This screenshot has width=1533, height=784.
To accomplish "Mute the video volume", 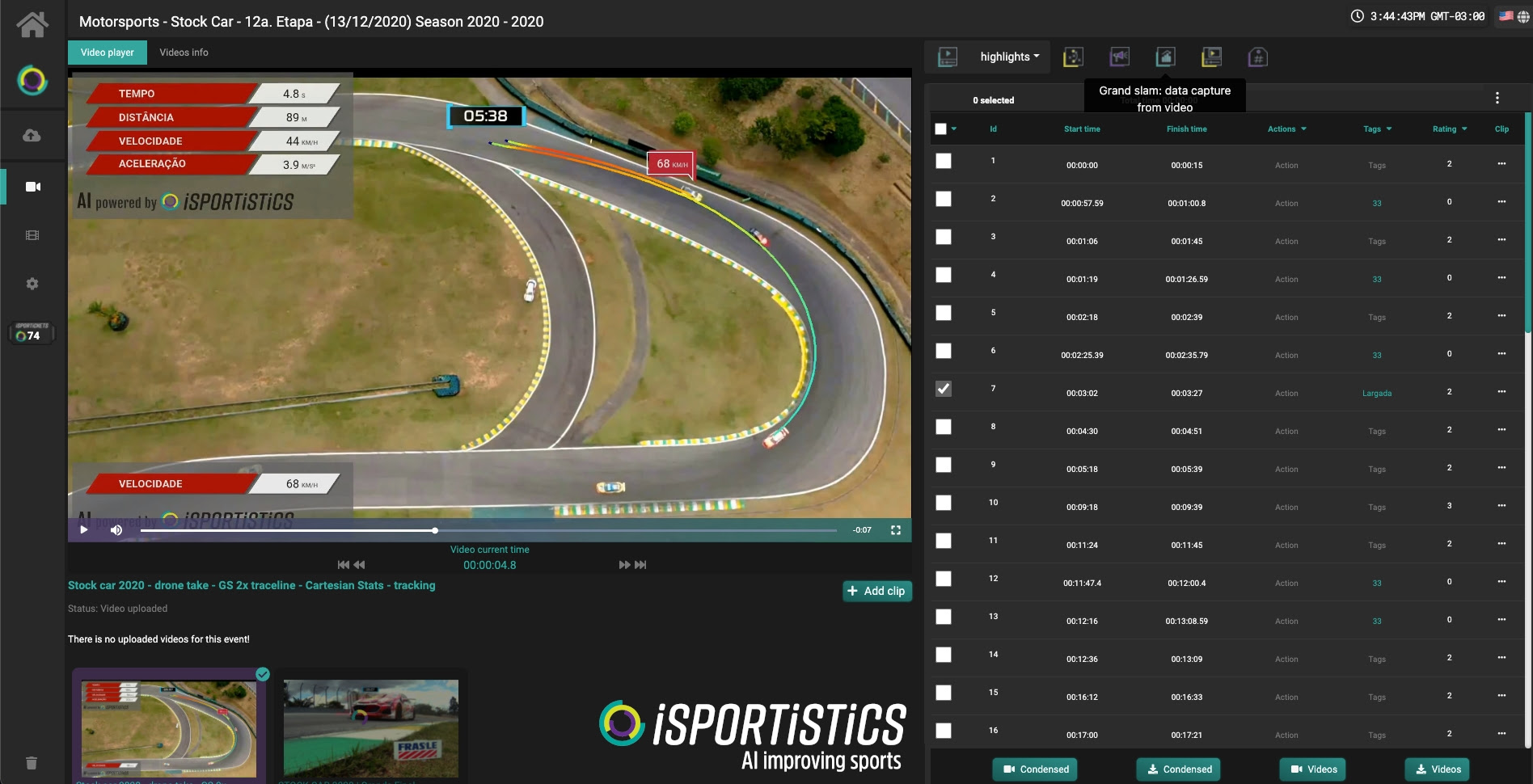I will [116, 530].
